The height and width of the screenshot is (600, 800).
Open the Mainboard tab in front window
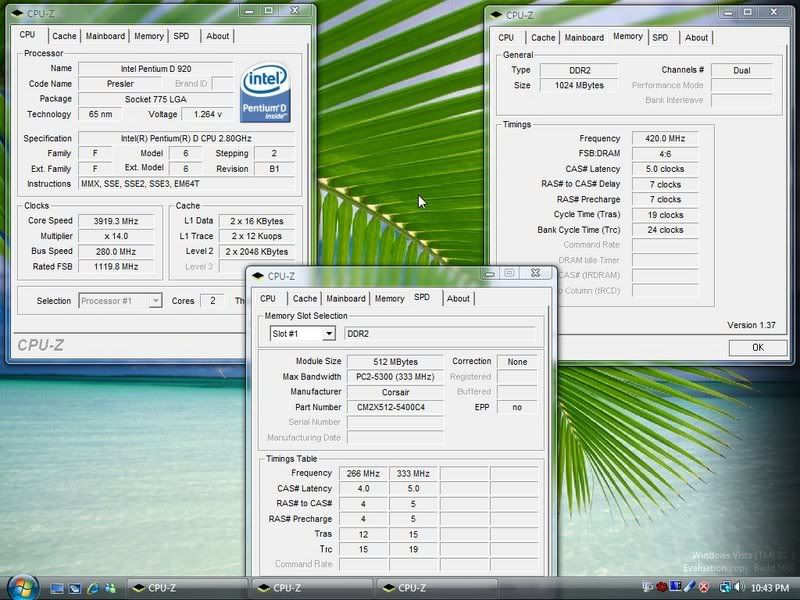coord(346,298)
